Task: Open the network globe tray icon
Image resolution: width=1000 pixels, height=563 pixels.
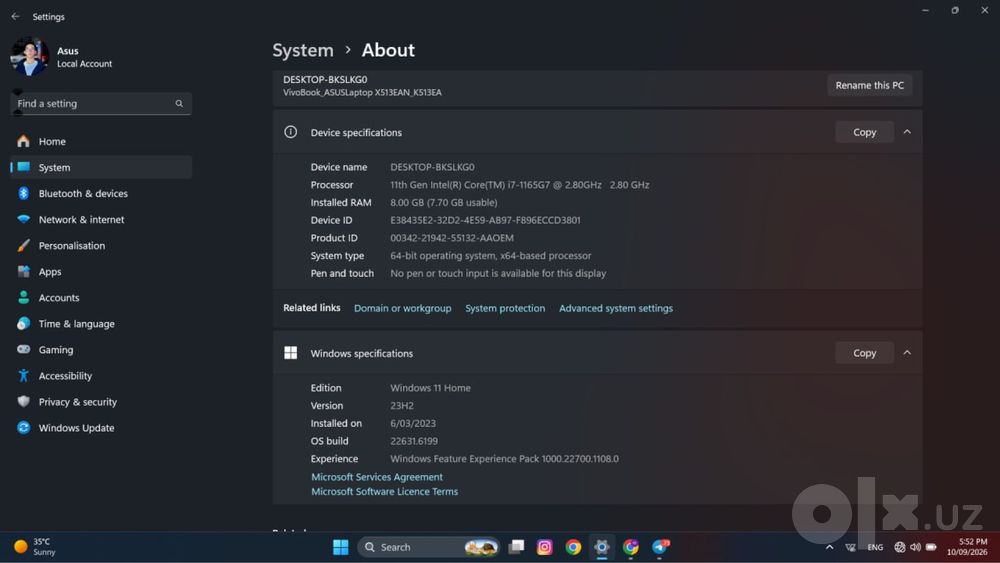Action: point(899,547)
